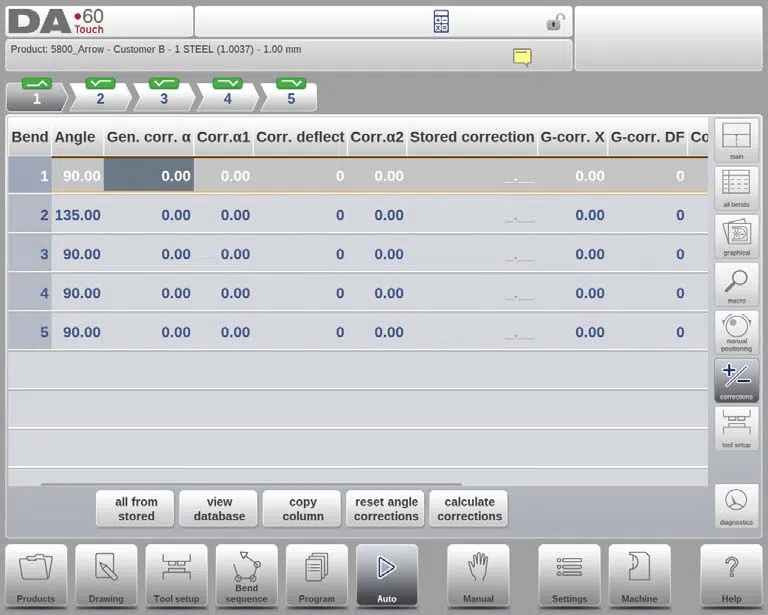Select bend step 2 tab
The width and height of the screenshot is (768, 615).
[x=100, y=95]
